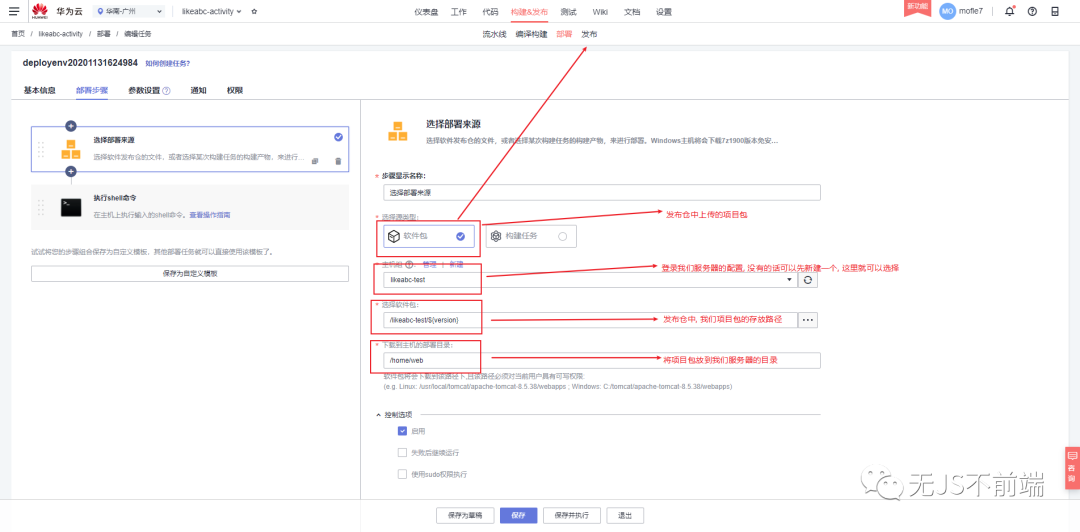
Task: Select the 软件包 source type
Action: click(x=429, y=236)
